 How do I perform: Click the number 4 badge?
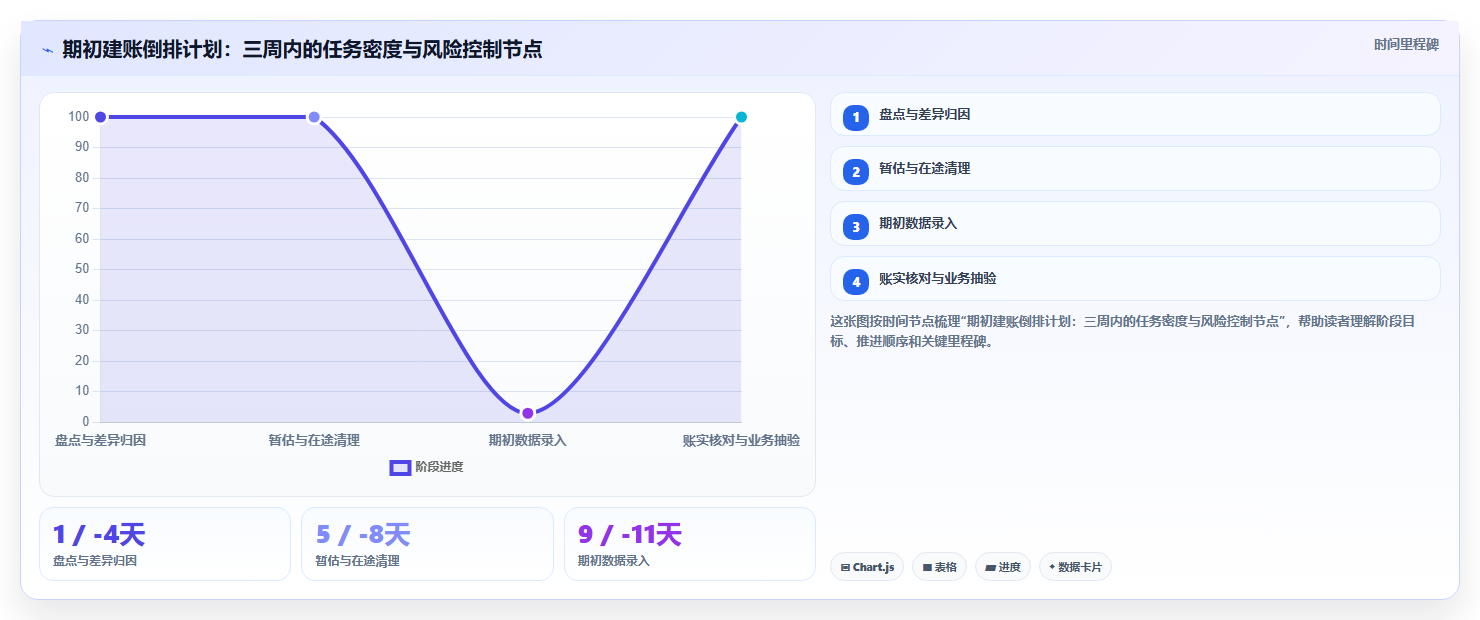856,282
